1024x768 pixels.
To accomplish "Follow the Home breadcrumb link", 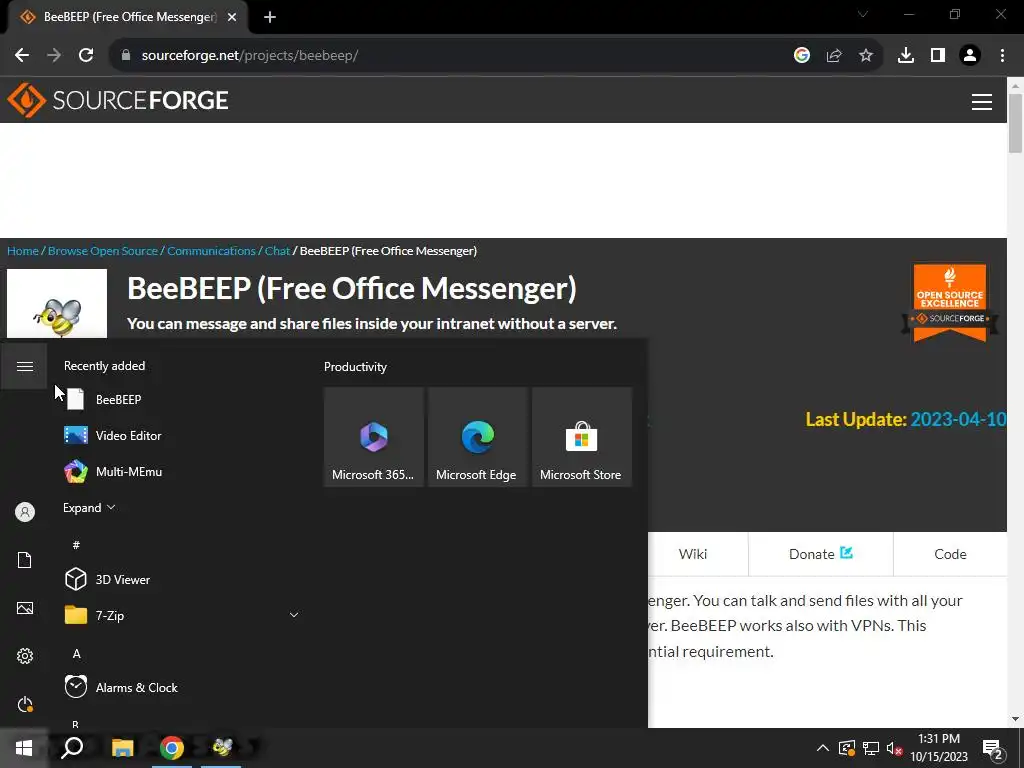I will pyautogui.click(x=23, y=251).
